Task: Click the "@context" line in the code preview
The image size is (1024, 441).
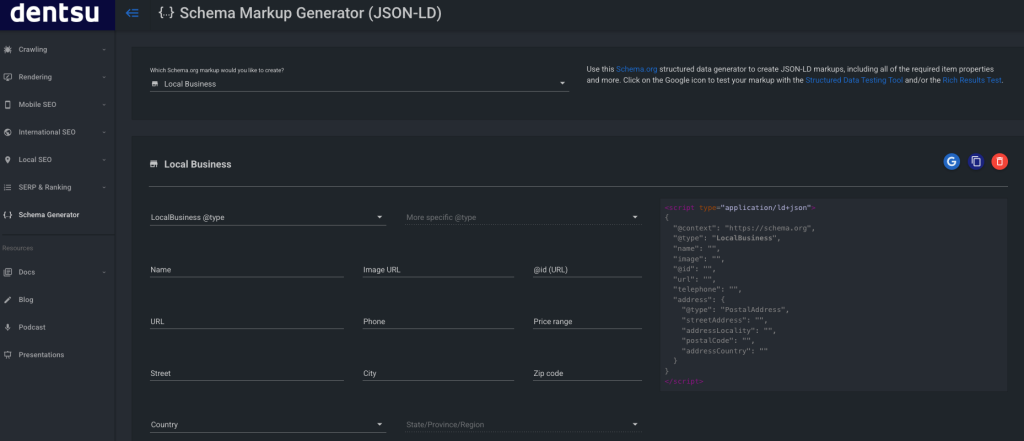Action: coord(744,229)
